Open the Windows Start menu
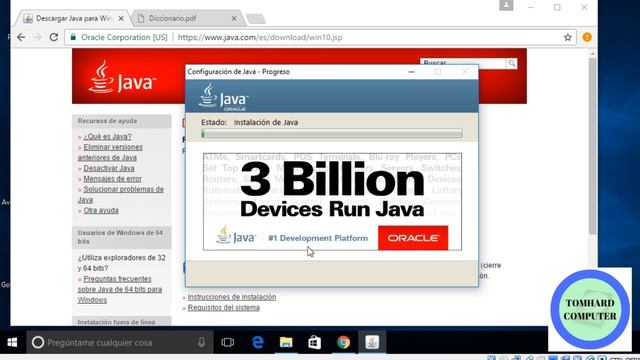 [x=12, y=342]
